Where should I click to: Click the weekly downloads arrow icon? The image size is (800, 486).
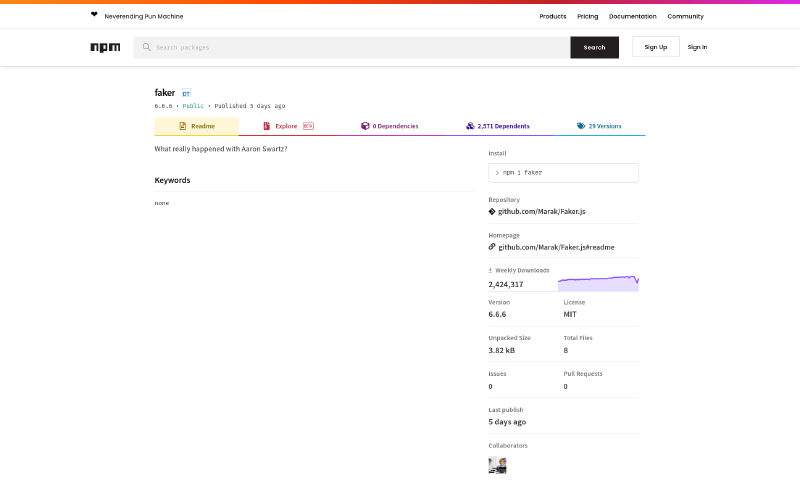(x=490, y=270)
